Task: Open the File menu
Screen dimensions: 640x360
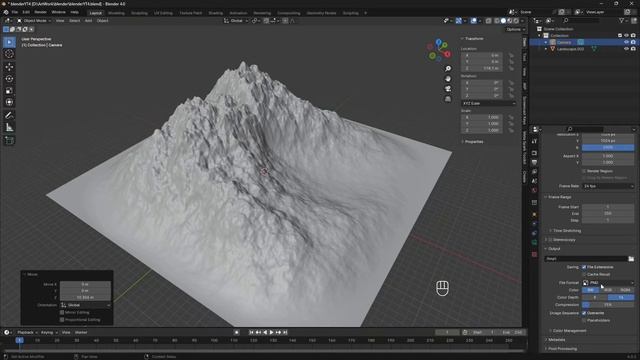Action: coord(15,12)
